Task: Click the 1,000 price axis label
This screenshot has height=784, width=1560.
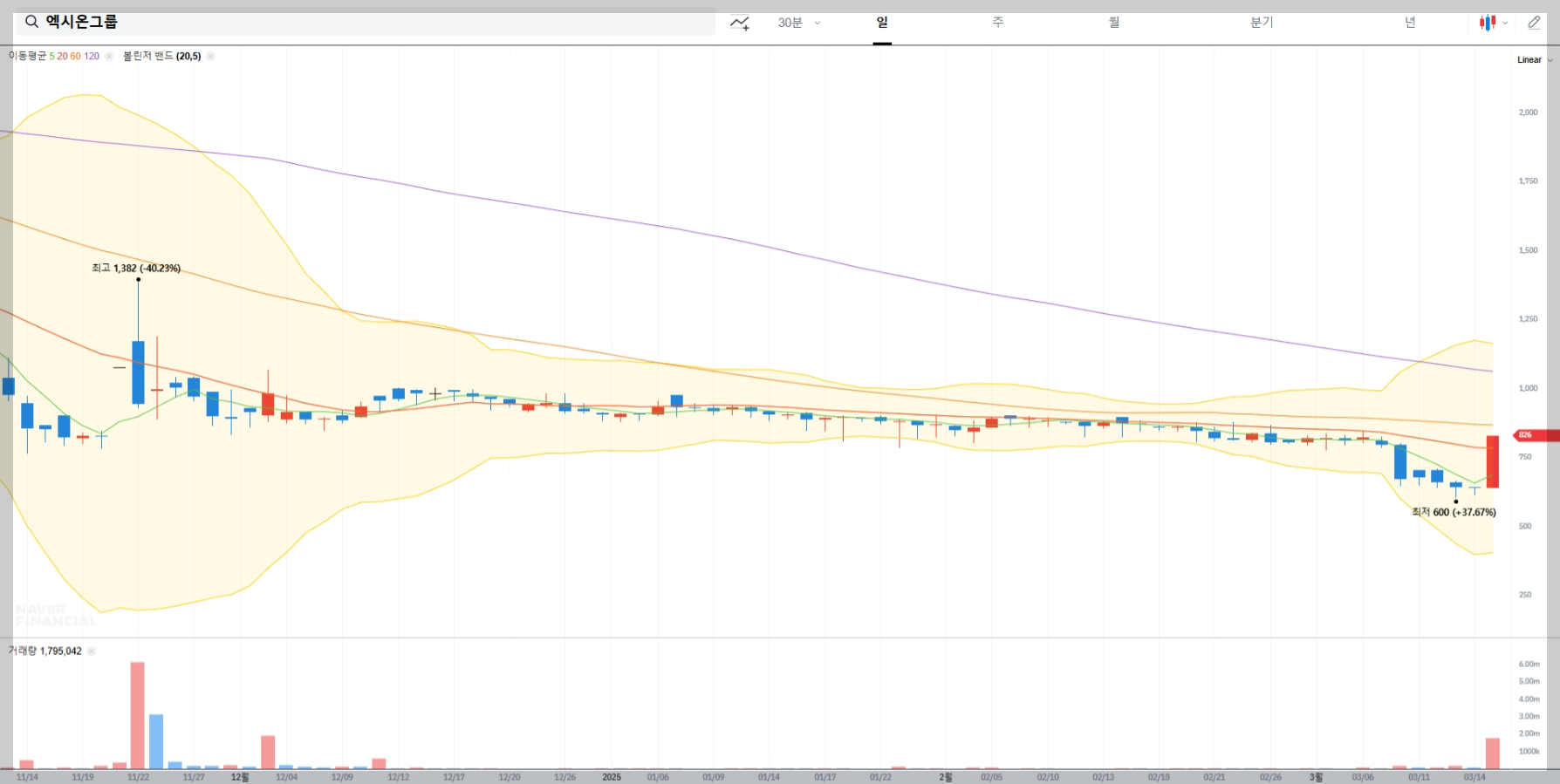Action: point(1529,388)
